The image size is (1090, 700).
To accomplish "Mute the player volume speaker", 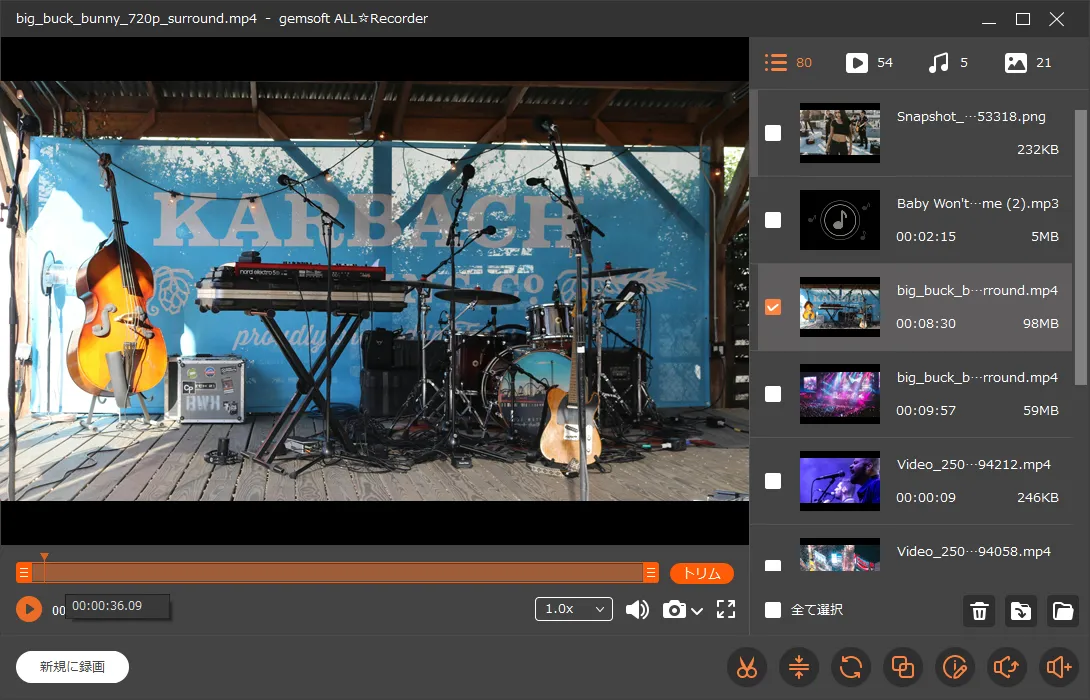I will tap(636, 609).
